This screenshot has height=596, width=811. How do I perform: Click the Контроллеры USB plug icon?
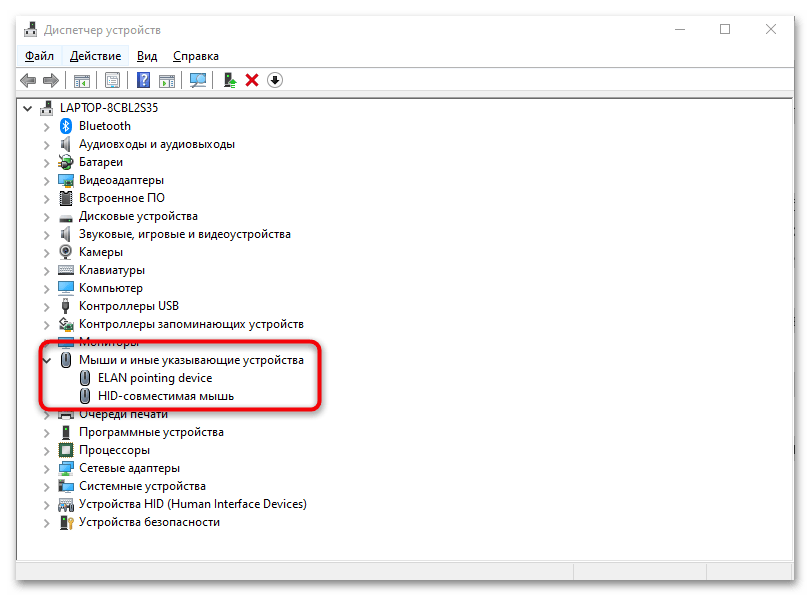tap(66, 306)
